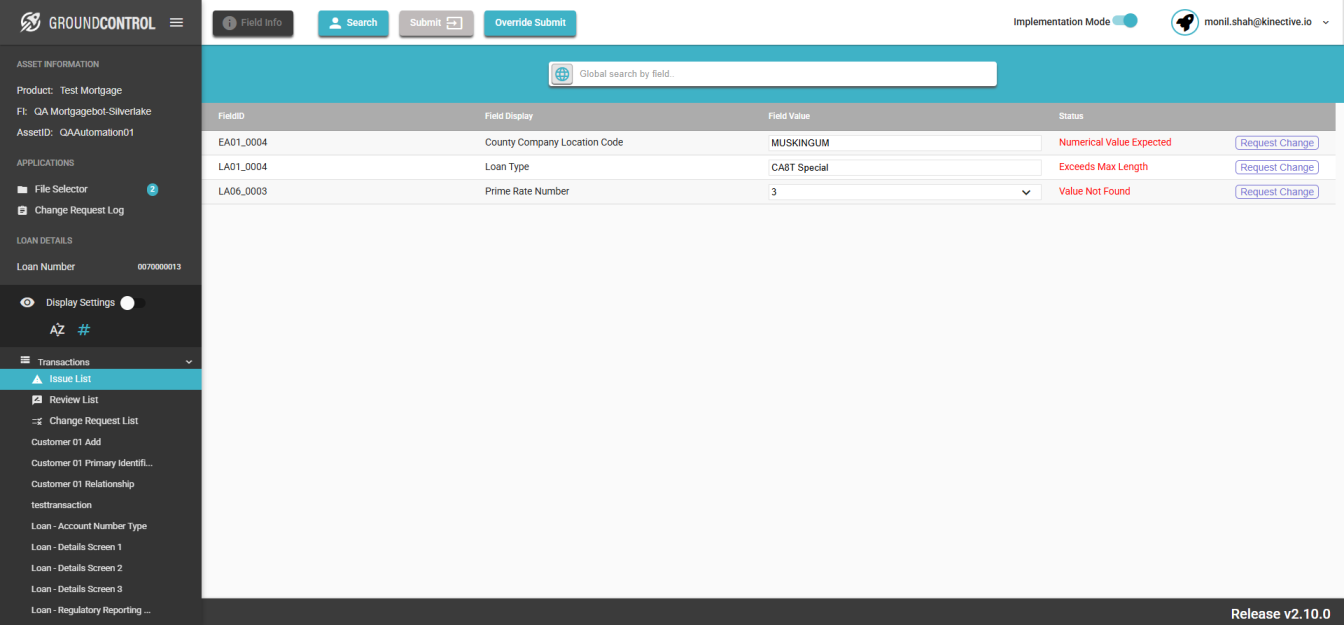The image size is (1344, 625).
Task: Click the Status column header
Action: click(1071, 117)
